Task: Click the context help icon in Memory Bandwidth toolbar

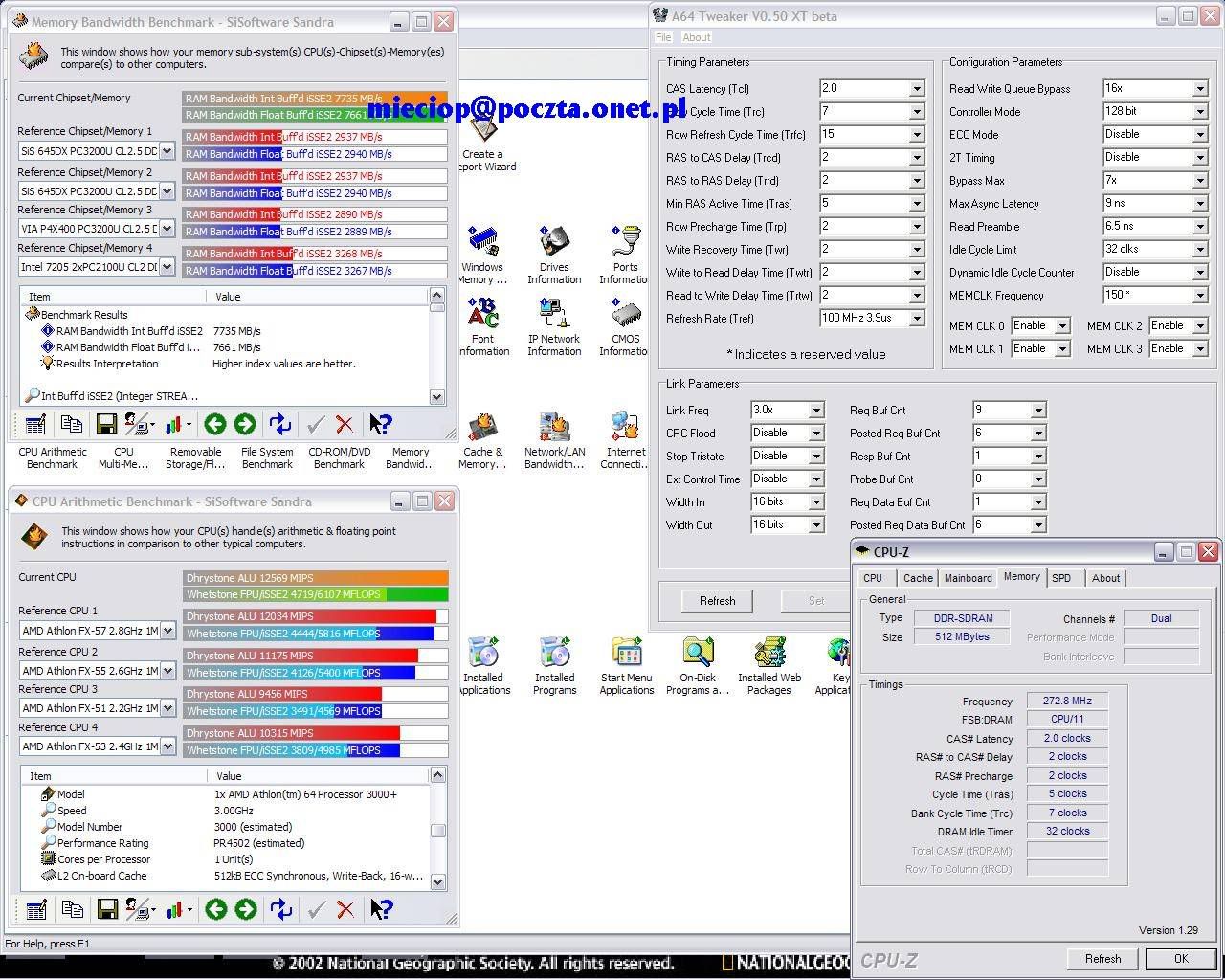Action: pyautogui.click(x=380, y=424)
